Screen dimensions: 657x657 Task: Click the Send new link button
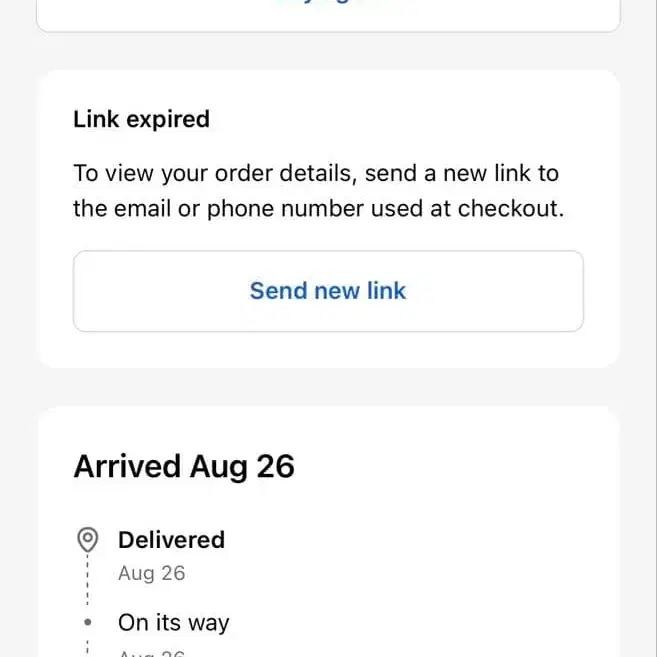328,291
